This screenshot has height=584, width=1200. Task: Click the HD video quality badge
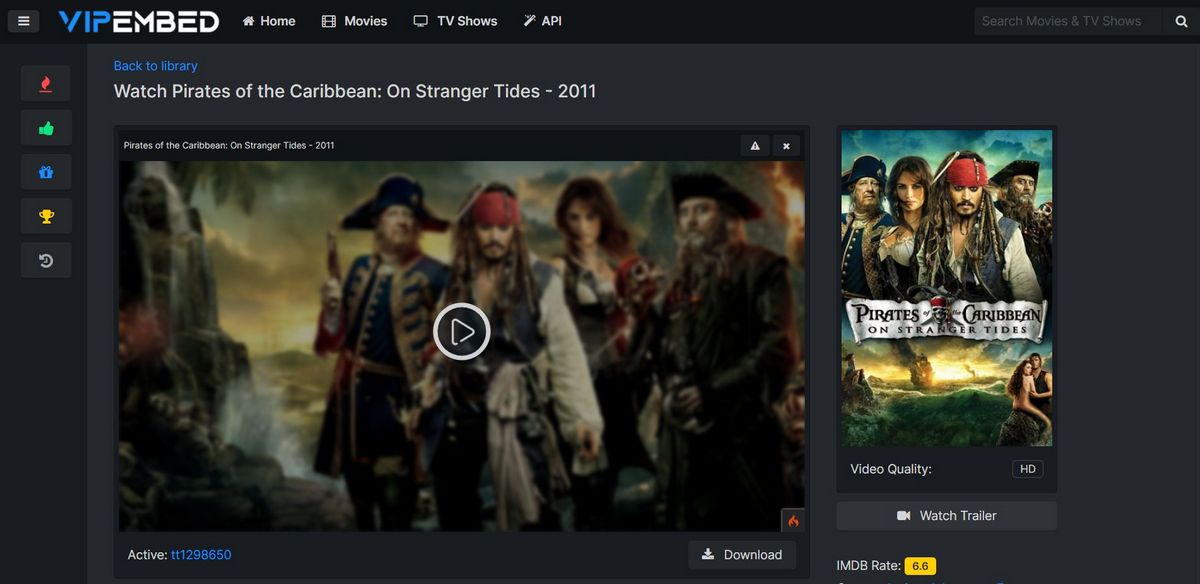click(x=1027, y=469)
